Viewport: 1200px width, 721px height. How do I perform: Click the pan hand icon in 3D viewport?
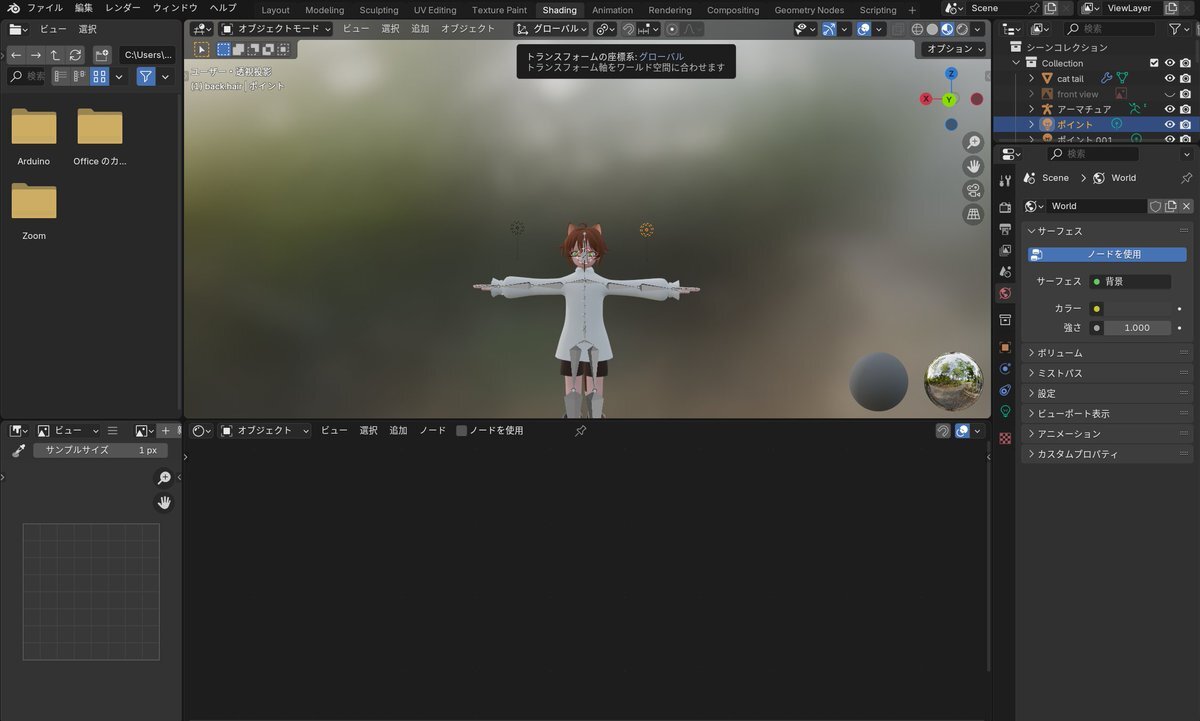point(973,167)
